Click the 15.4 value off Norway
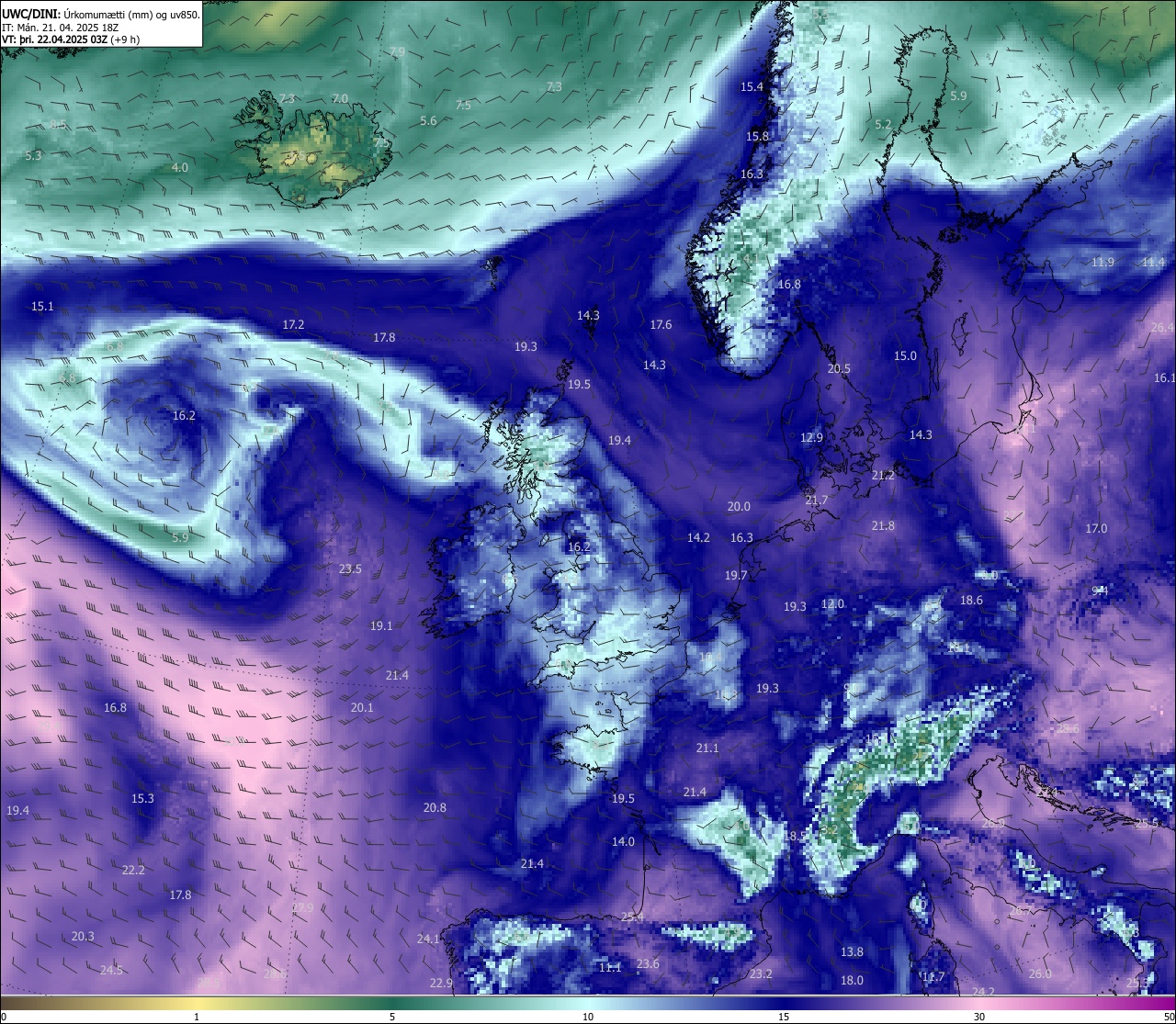 [x=752, y=87]
